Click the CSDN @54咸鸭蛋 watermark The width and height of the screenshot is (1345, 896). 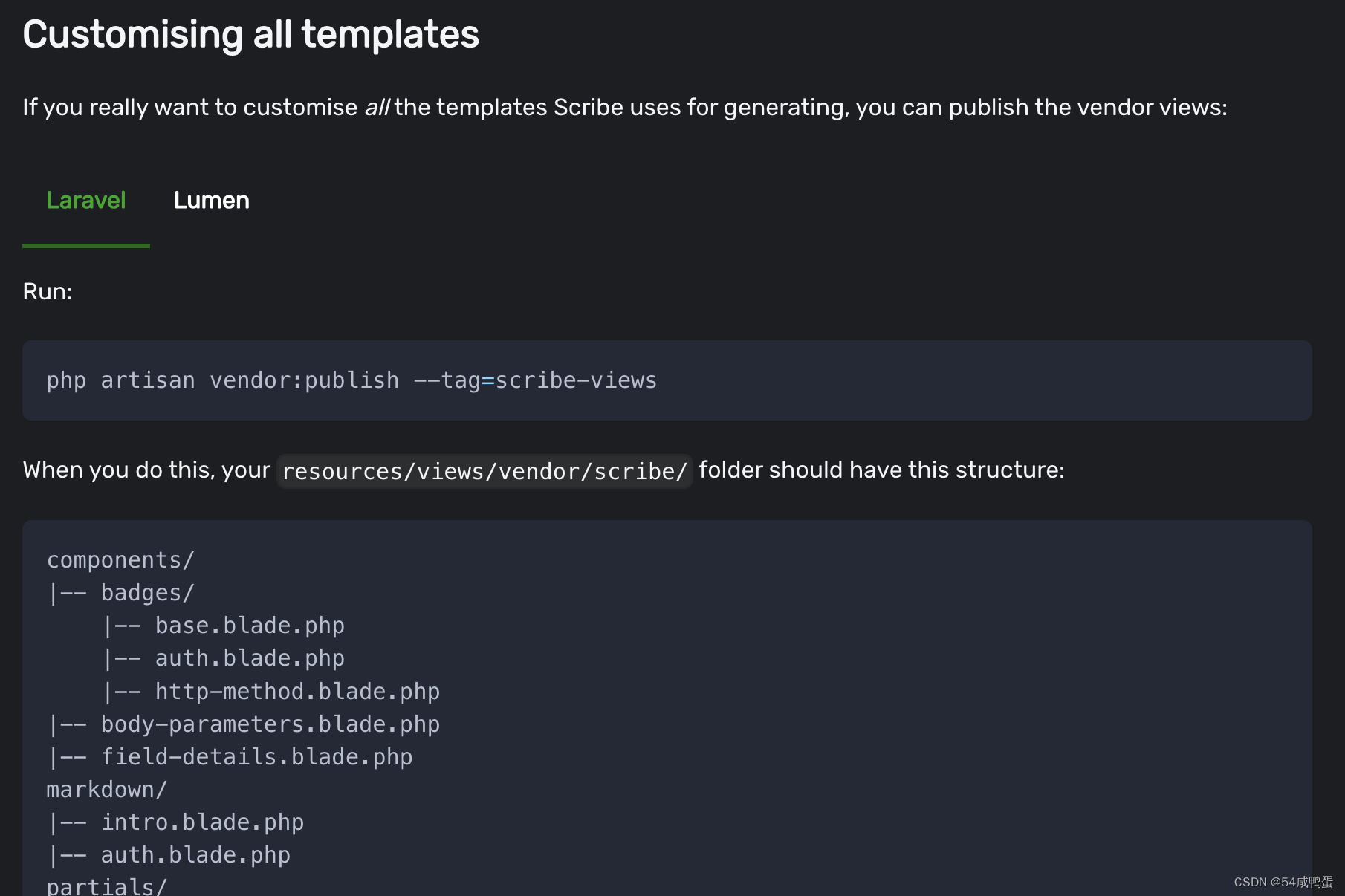click(1283, 882)
